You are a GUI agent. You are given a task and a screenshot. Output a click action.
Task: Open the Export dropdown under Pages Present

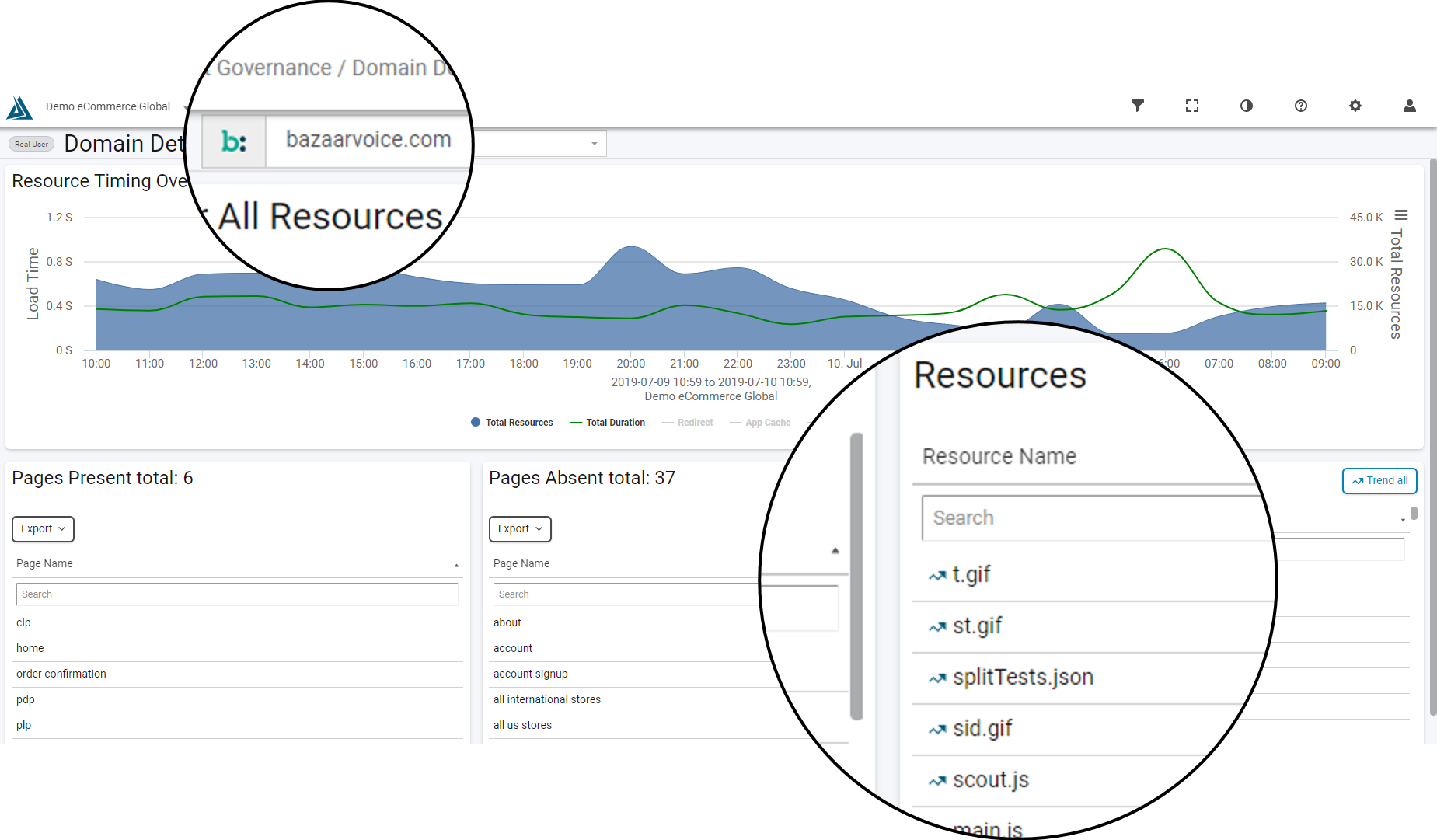pos(43,529)
